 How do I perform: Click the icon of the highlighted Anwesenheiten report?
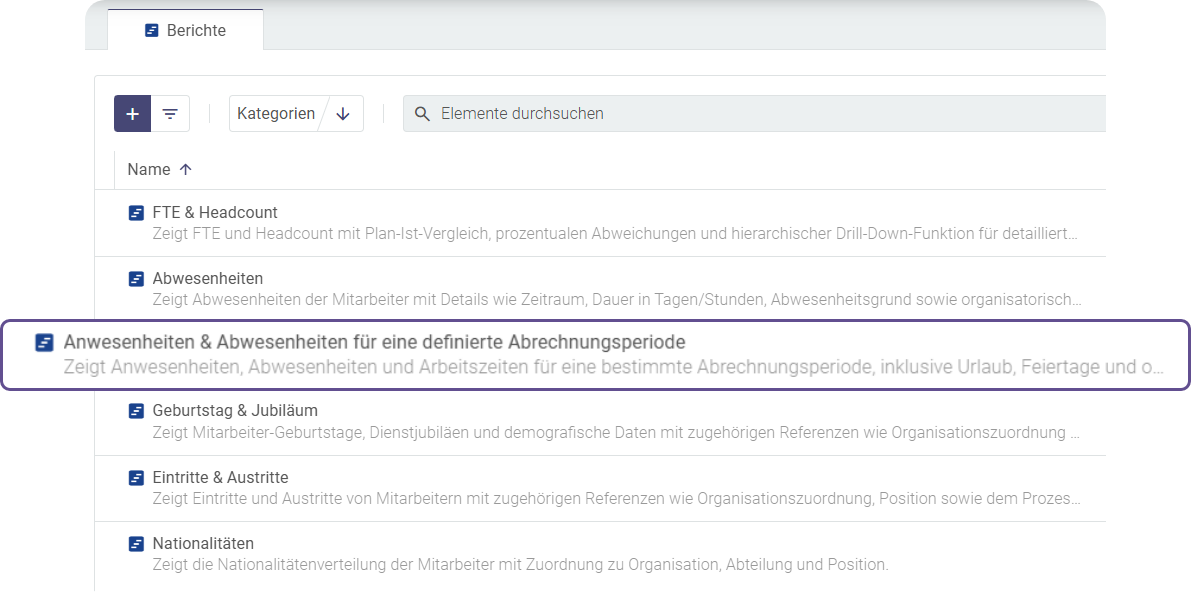click(x=44, y=343)
